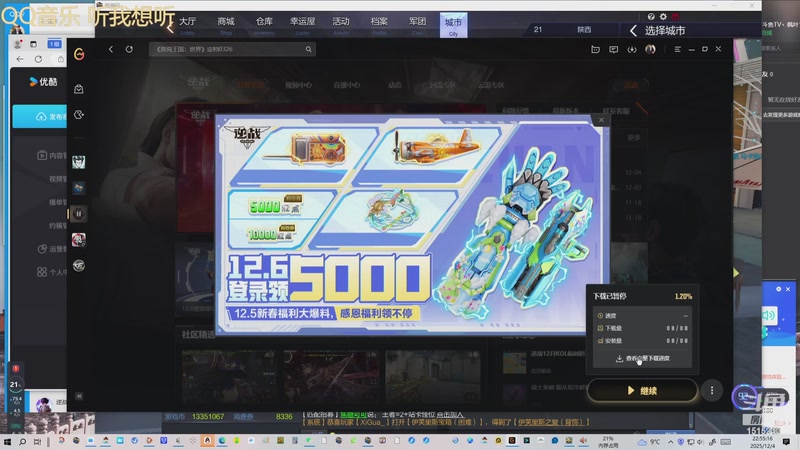
Task: Open the launcher hamburger menu
Action: click(678, 49)
